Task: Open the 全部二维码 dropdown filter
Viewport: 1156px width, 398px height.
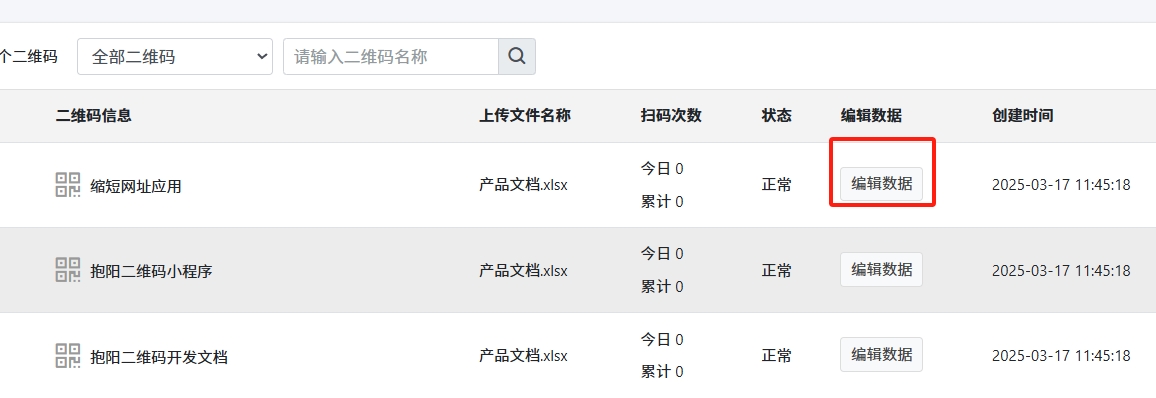Action: tap(175, 57)
